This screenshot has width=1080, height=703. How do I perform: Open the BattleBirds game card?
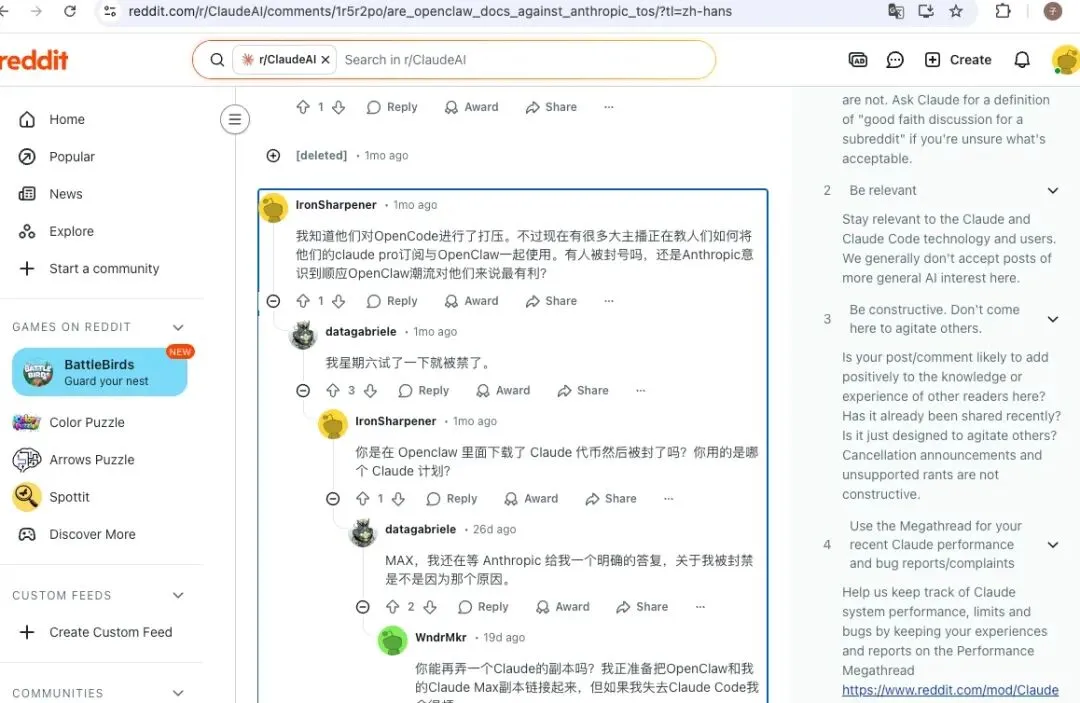100,372
